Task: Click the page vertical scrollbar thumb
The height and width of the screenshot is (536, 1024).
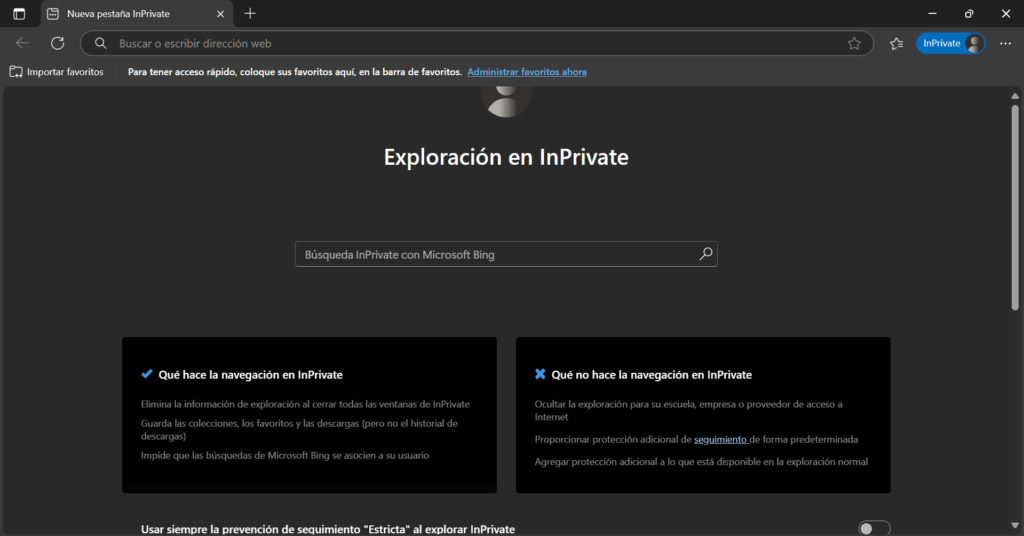Action: pos(1015,208)
